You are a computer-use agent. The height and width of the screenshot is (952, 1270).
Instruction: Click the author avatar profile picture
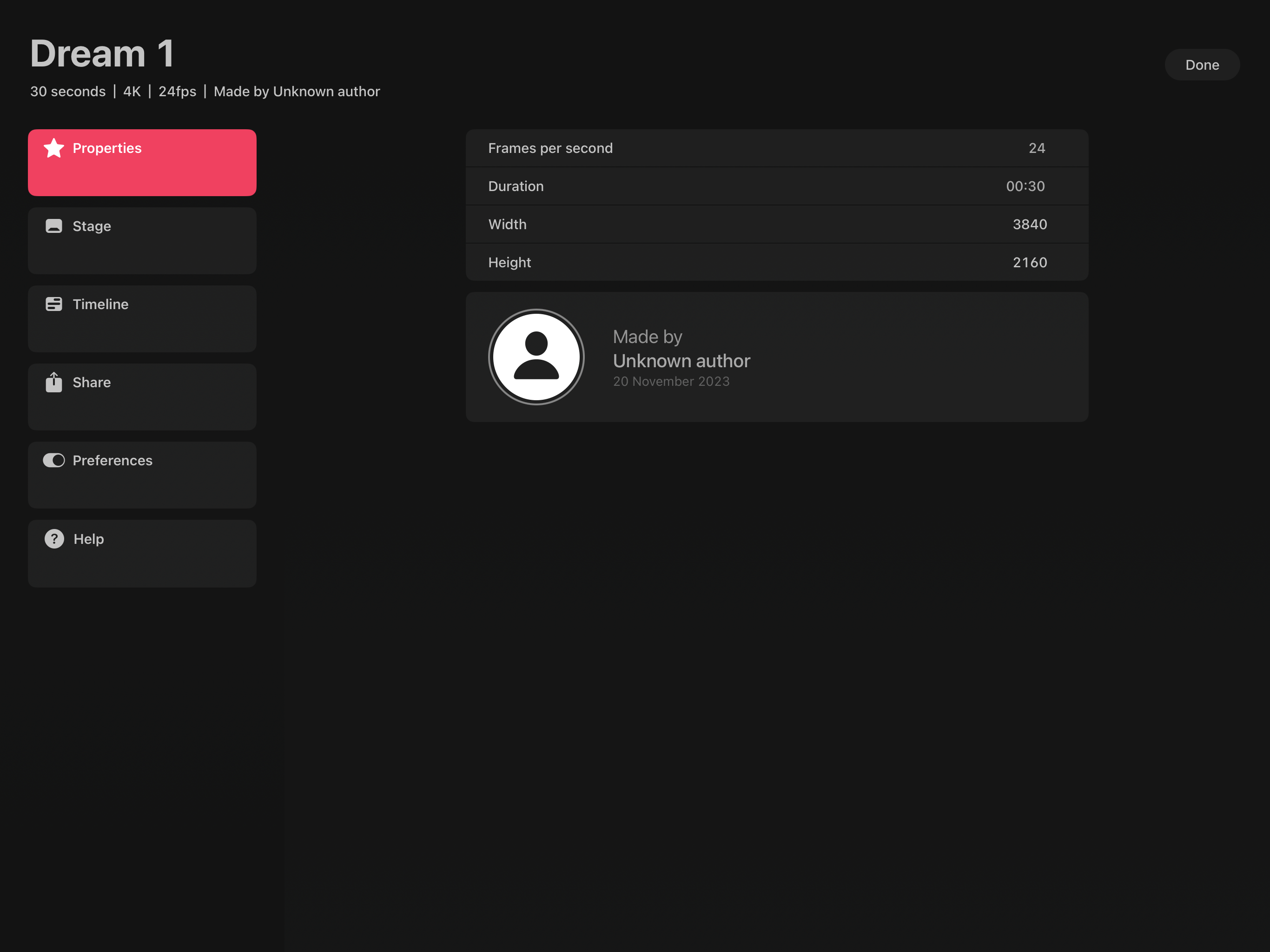(x=536, y=357)
